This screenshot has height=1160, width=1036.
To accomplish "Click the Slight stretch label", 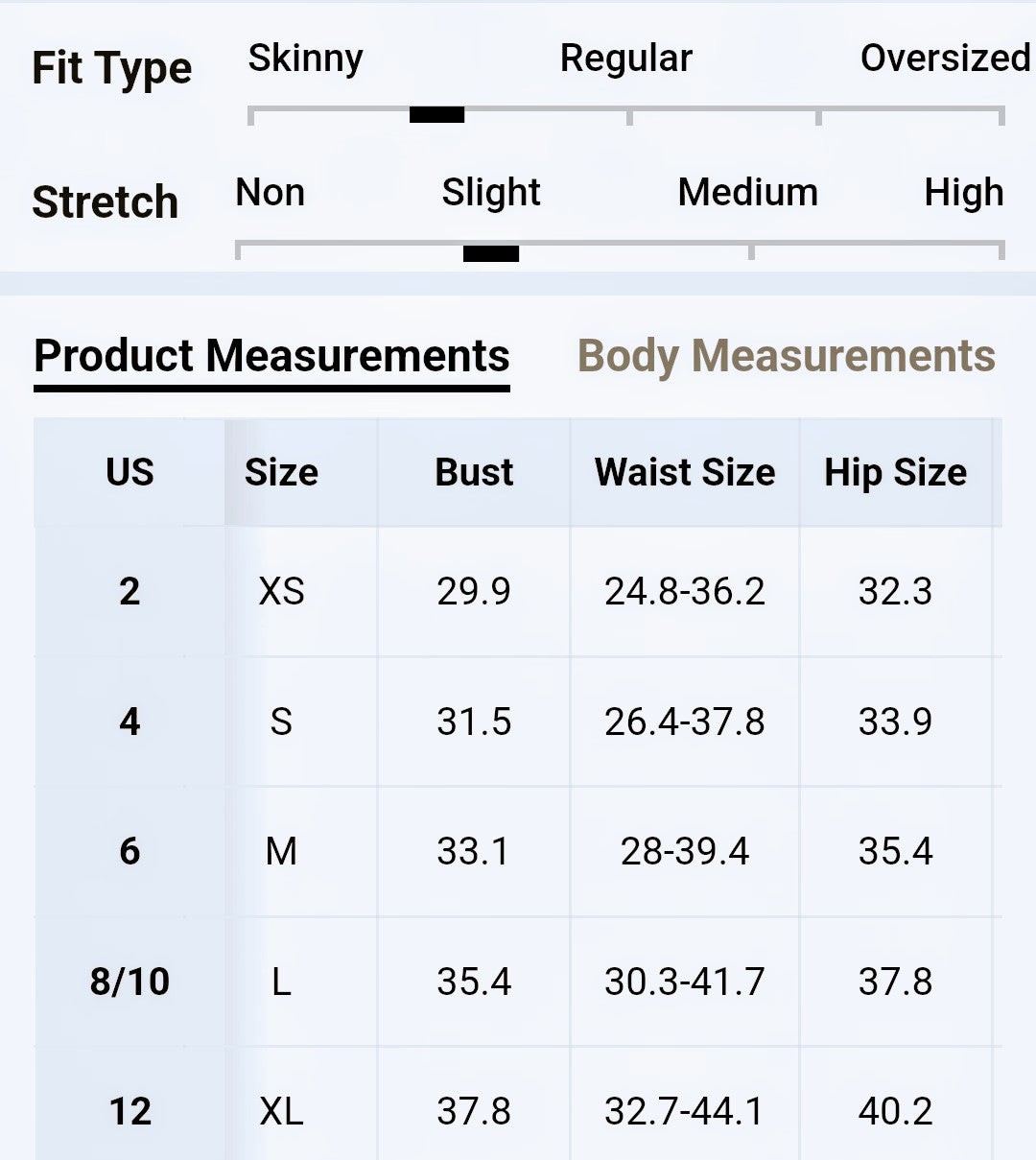I will click(x=491, y=193).
